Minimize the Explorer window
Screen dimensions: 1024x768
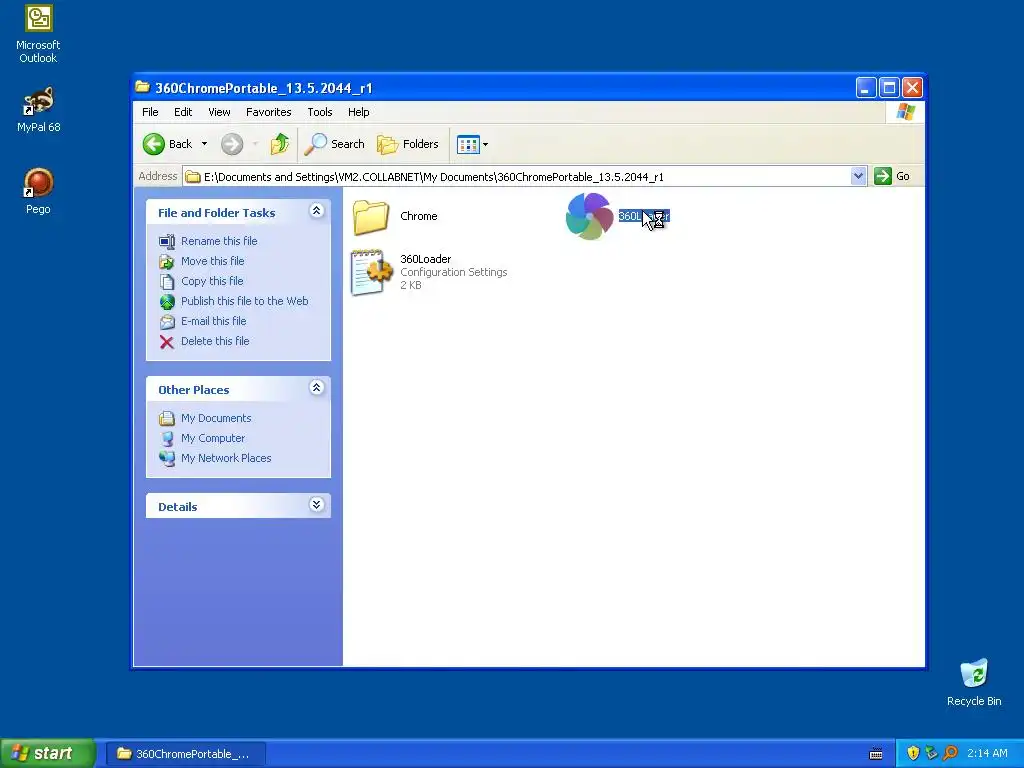[x=866, y=88]
